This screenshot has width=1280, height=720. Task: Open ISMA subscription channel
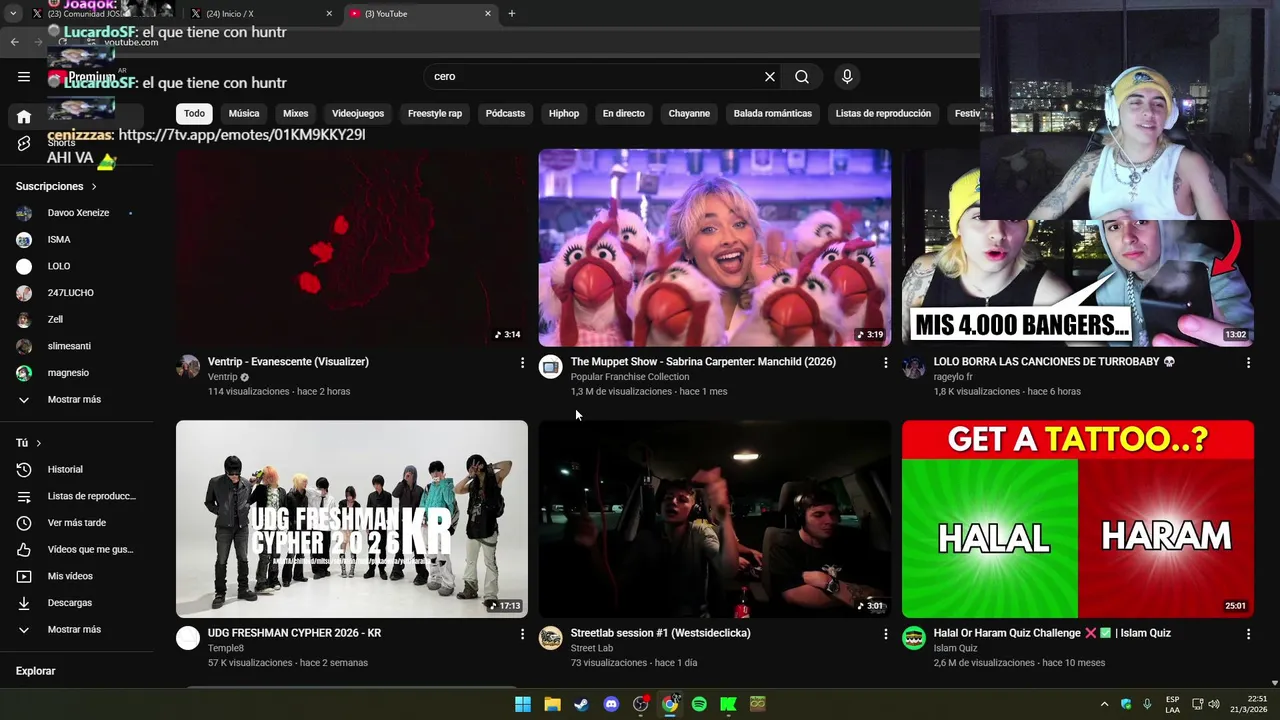pyautogui.click(x=76, y=240)
